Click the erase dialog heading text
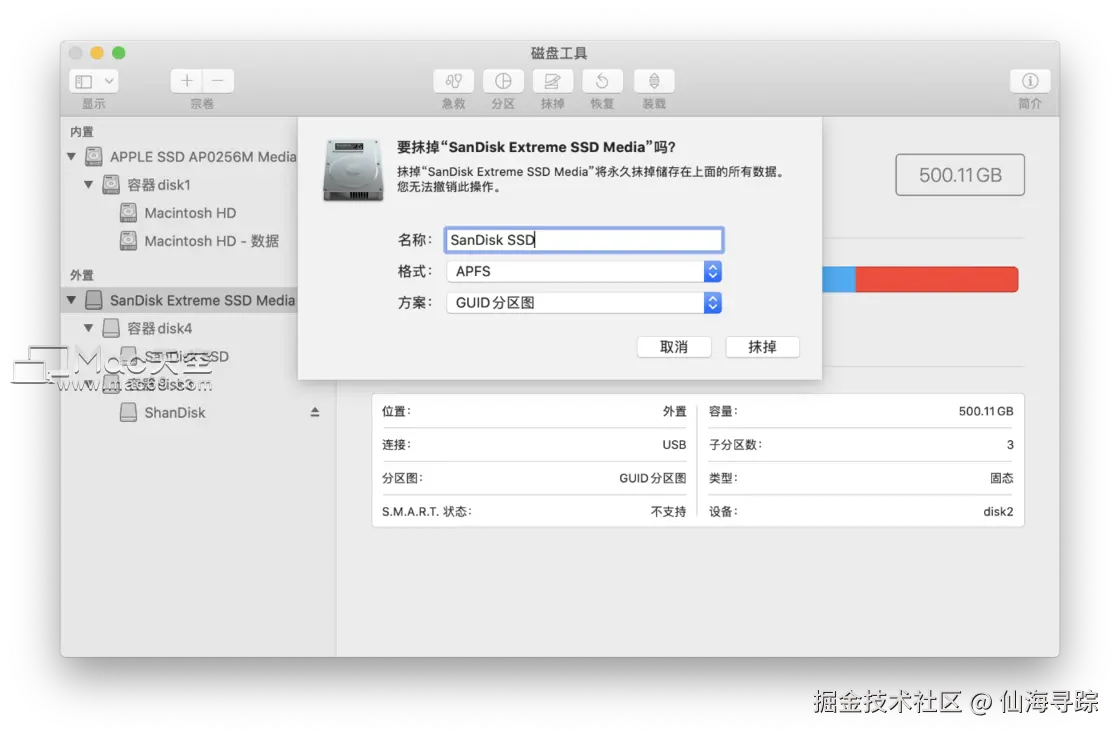This screenshot has width=1120, height=737. click(x=536, y=147)
